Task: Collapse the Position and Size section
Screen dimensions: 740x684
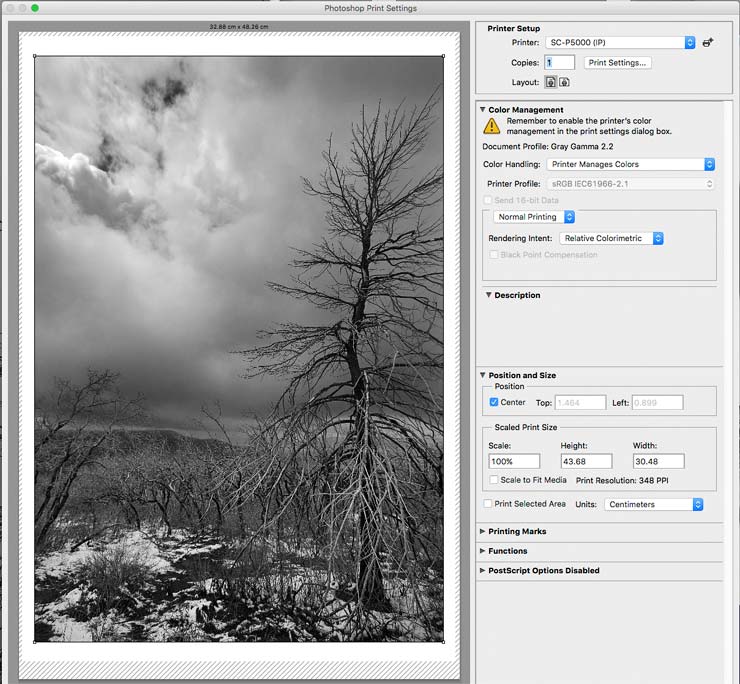Action: [483, 375]
